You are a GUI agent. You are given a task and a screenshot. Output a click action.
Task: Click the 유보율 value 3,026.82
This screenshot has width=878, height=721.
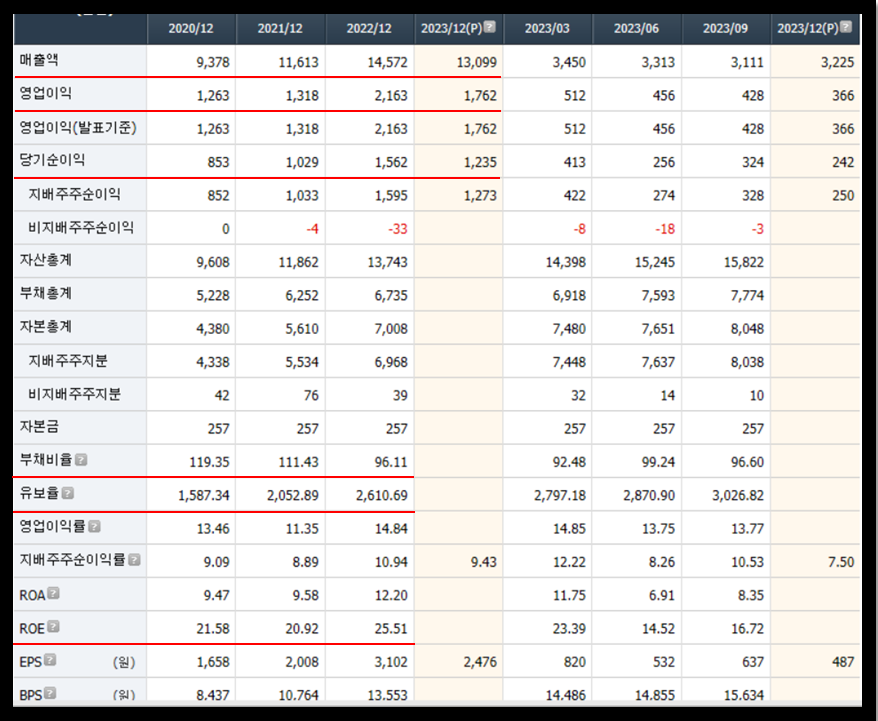coord(738,495)
